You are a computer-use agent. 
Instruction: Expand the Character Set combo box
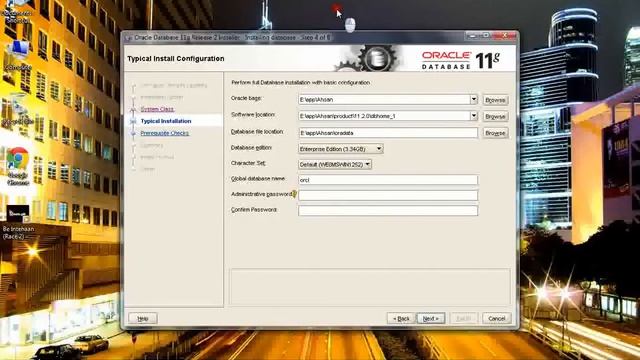(335, 164)
